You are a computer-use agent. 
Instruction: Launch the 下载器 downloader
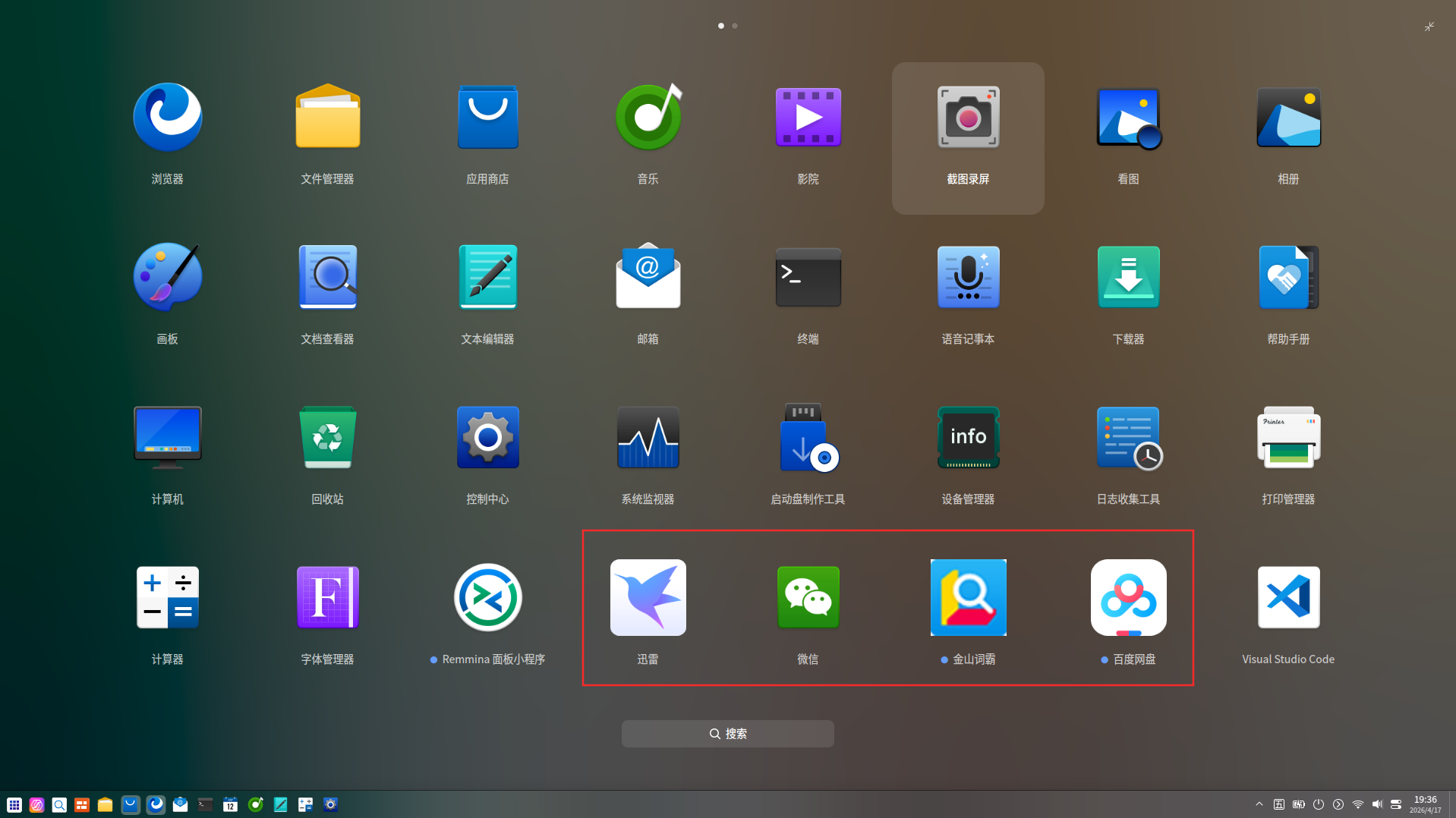pos(1129,278)
